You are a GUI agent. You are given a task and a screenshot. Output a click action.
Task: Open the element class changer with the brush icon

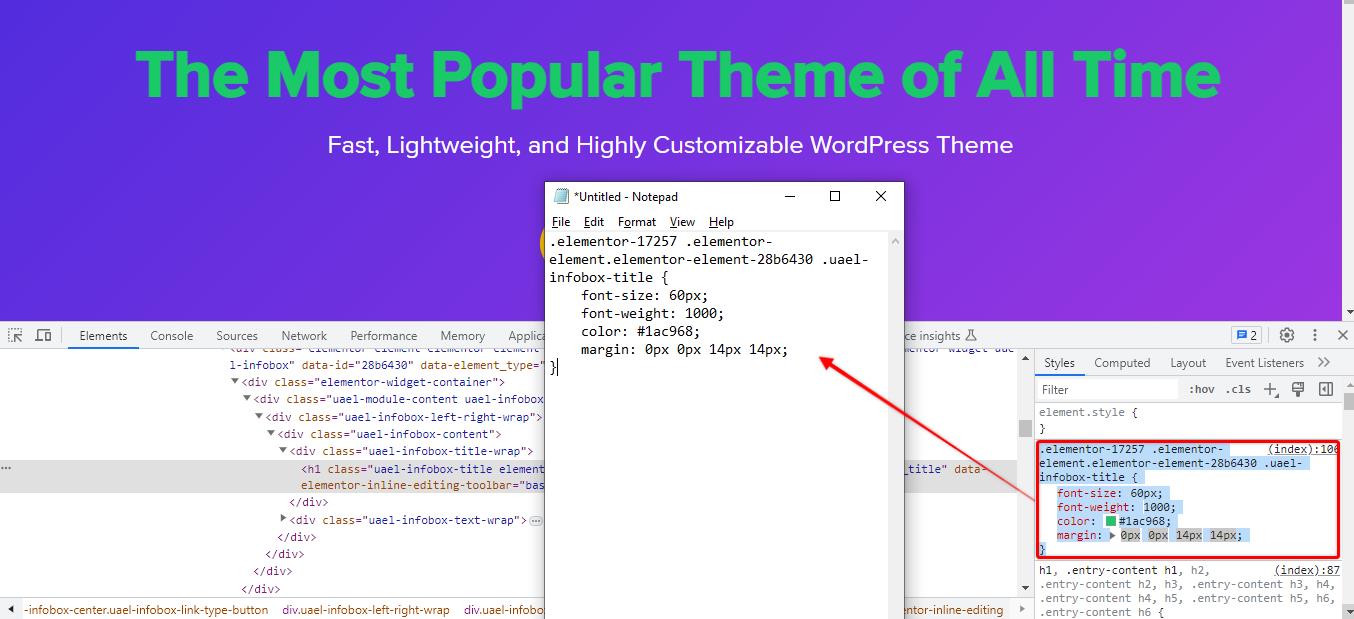tap(1297, 389)
